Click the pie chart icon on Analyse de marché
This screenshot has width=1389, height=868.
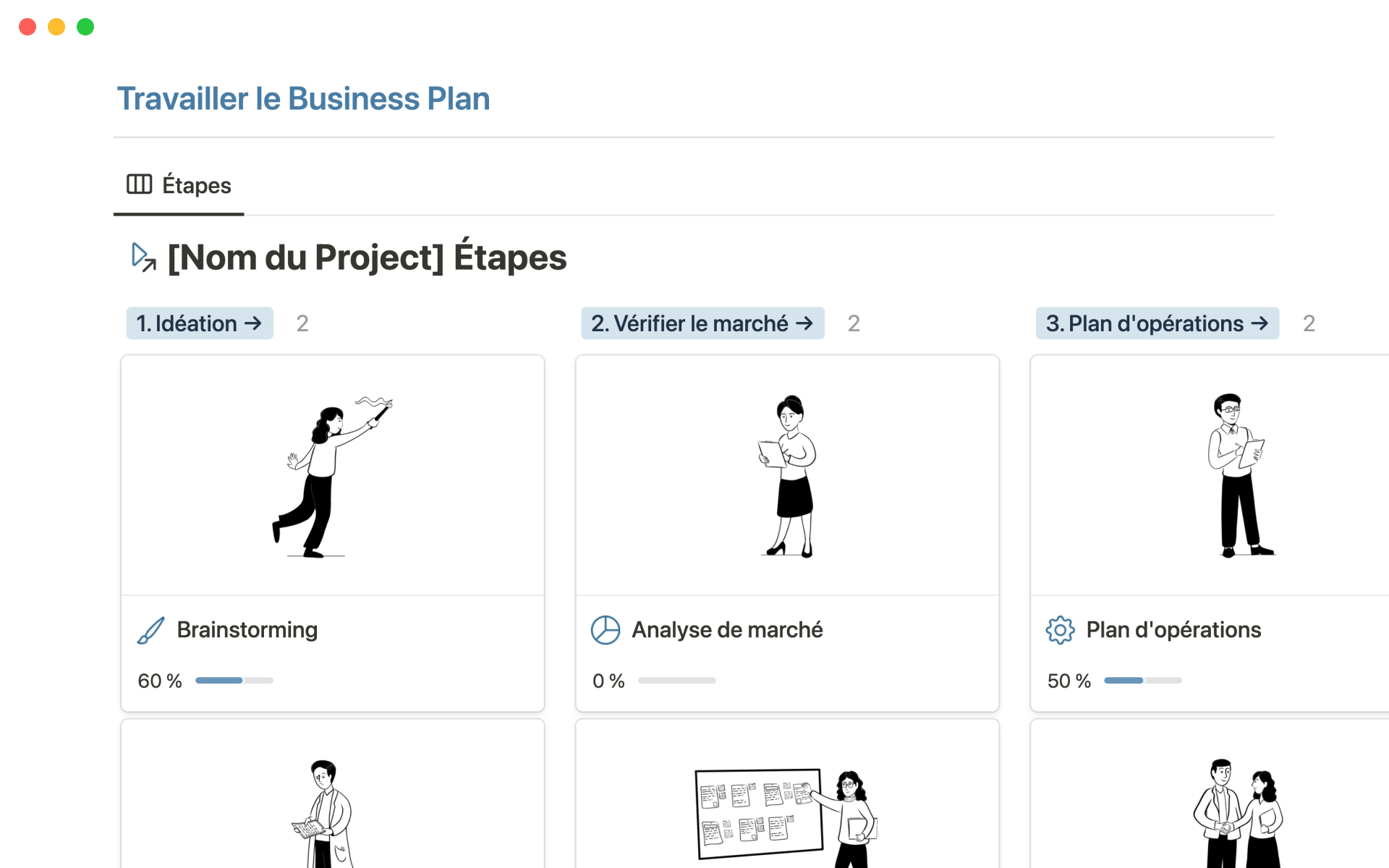click(606, 629)
